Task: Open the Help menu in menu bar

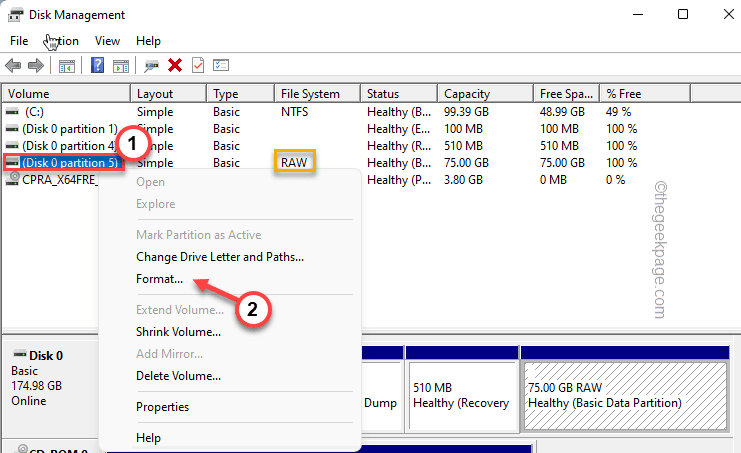Action: 148,41
